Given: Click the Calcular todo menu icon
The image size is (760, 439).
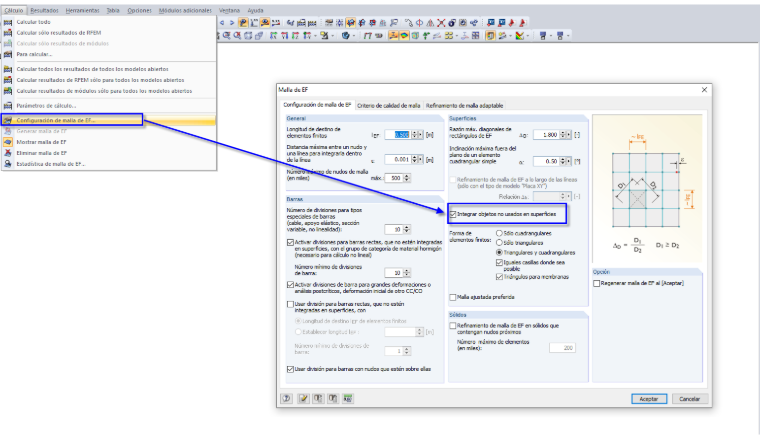Looking at the screenshot, I should (x=8, y=22).
